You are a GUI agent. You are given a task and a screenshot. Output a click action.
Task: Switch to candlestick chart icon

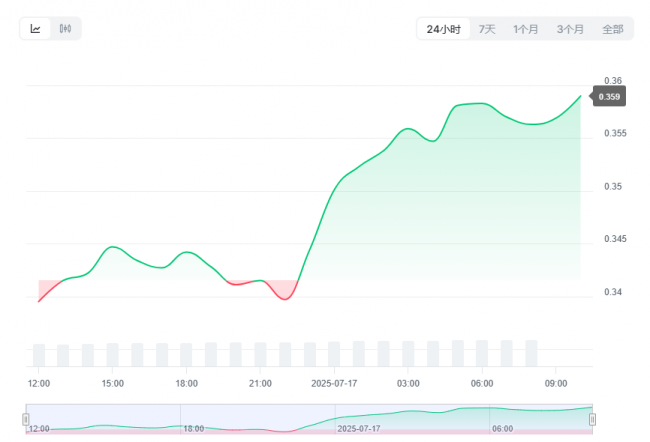click(x=65, y=29)
